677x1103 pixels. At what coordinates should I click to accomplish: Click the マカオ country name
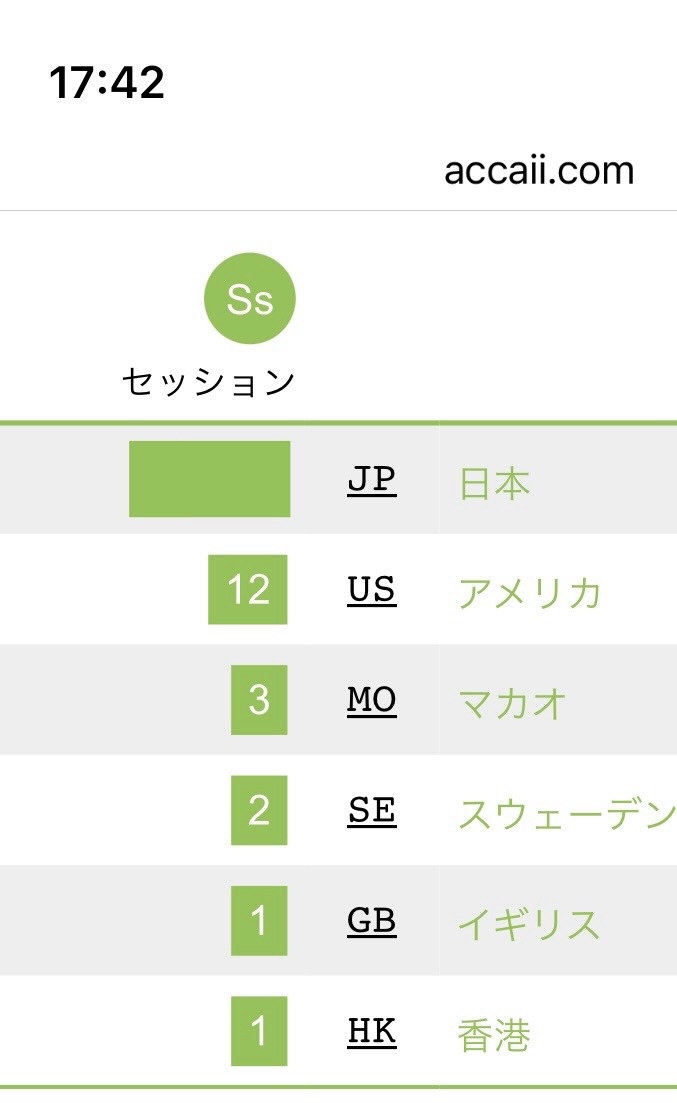(512, 703)
